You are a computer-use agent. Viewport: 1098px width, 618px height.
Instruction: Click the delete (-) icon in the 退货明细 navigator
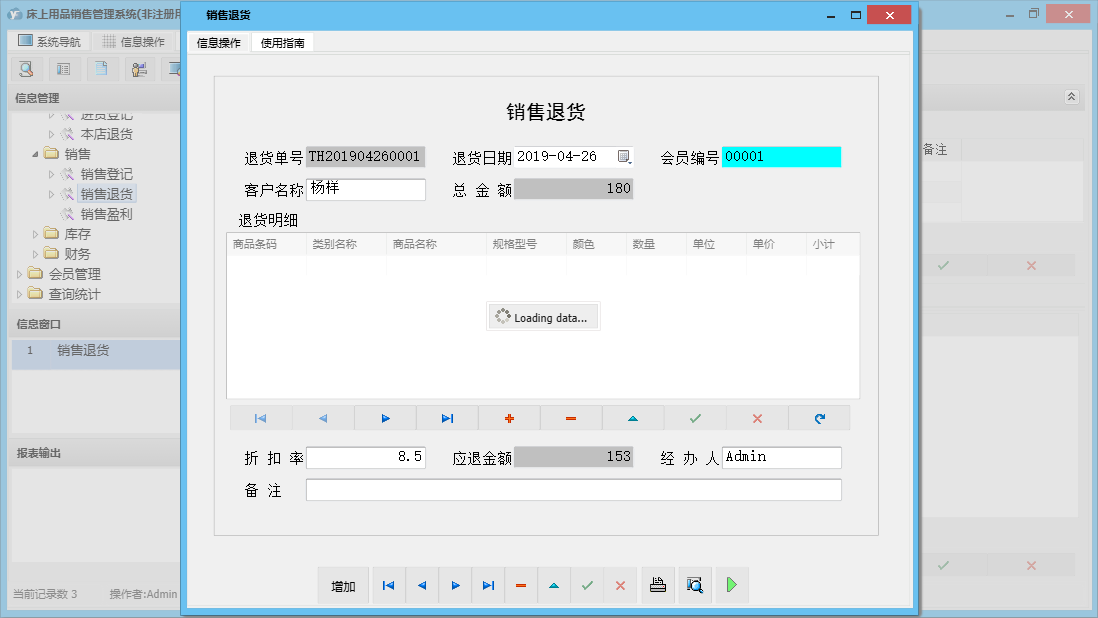click(x=571, y=418)
